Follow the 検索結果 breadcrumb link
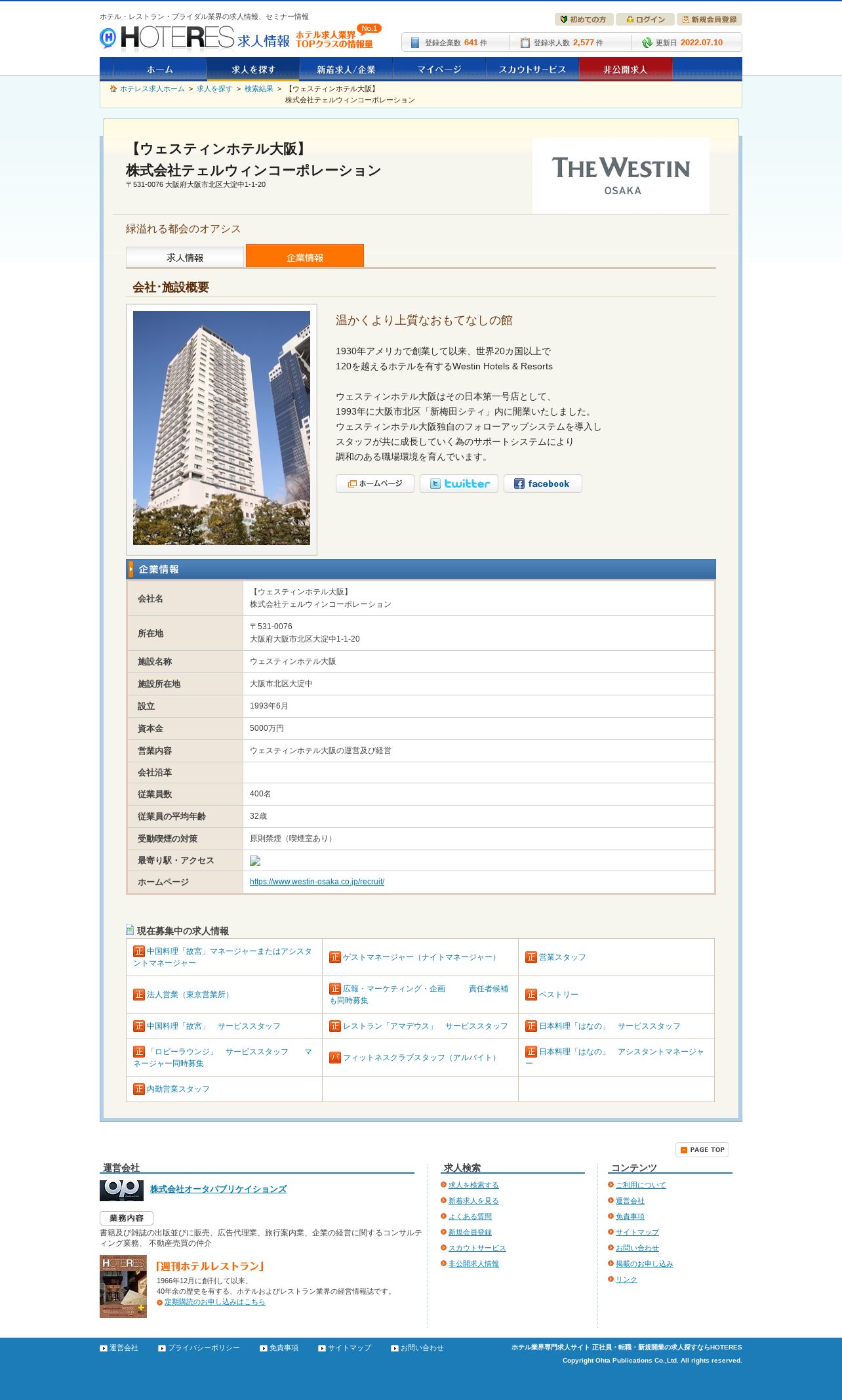The height and width of the screenshot is (1400, 842). pos(258,89)
